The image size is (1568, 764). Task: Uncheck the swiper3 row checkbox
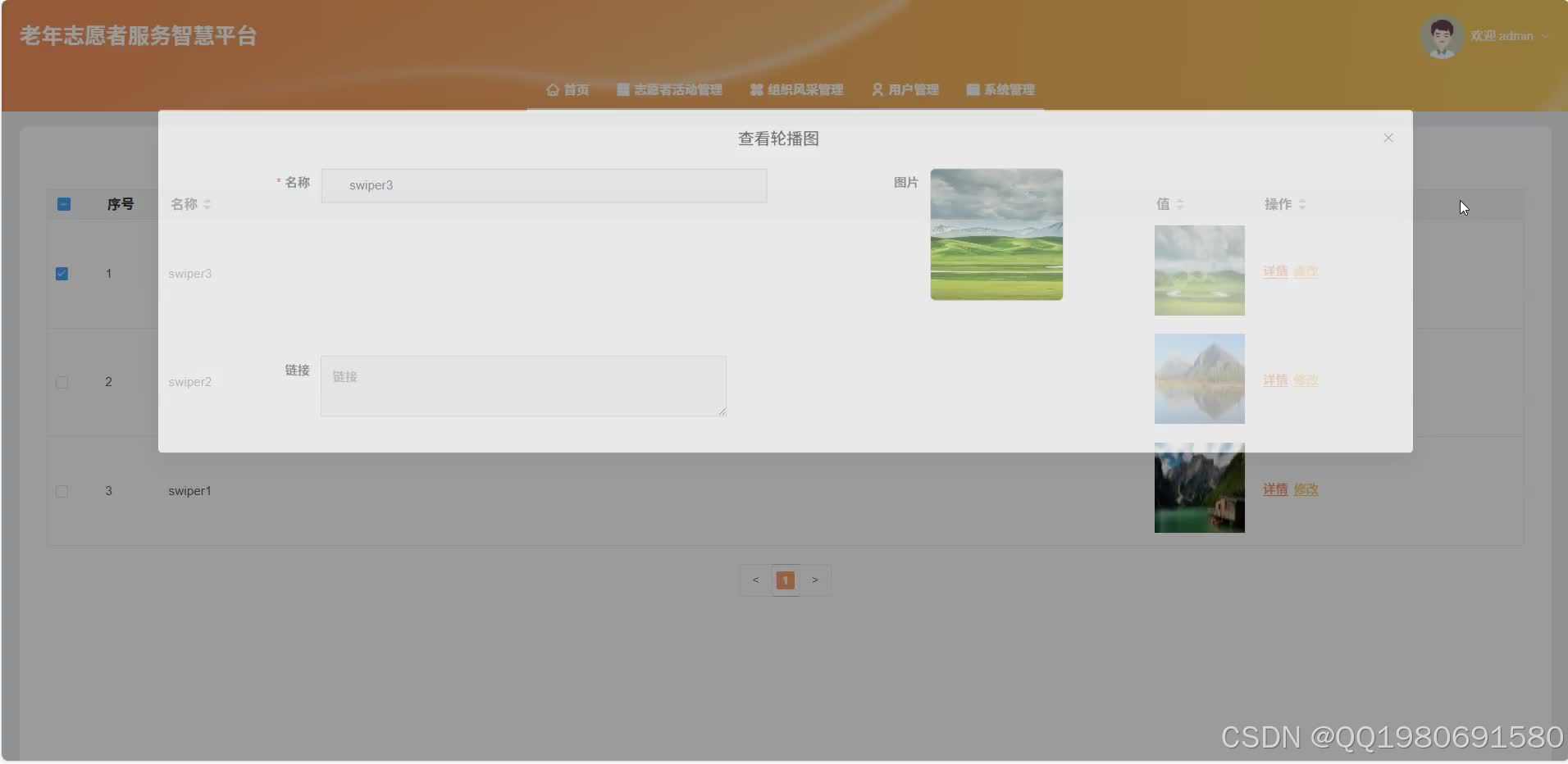click(62, 273)
